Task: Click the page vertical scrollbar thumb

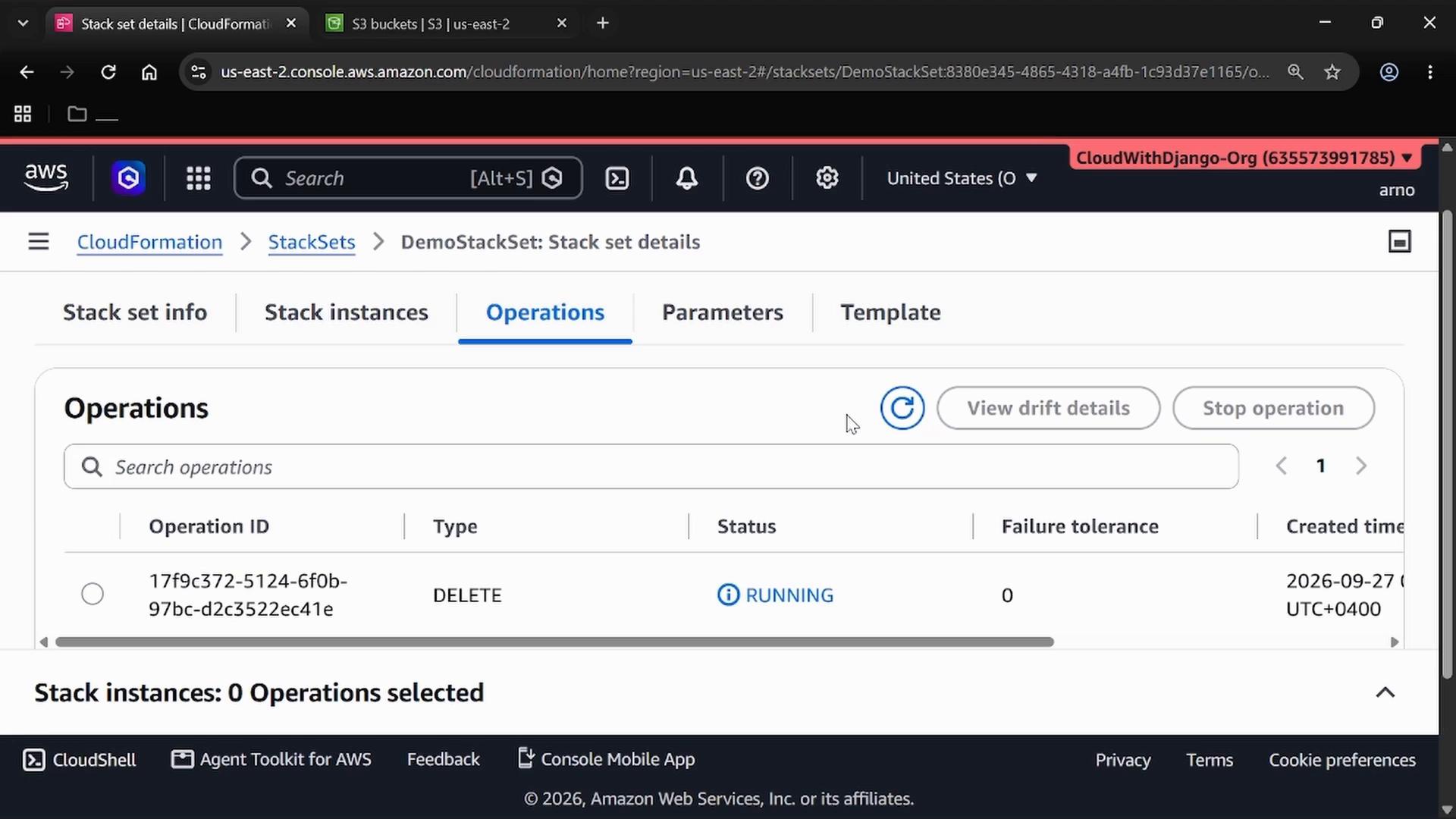Action: coord(1447,444)
